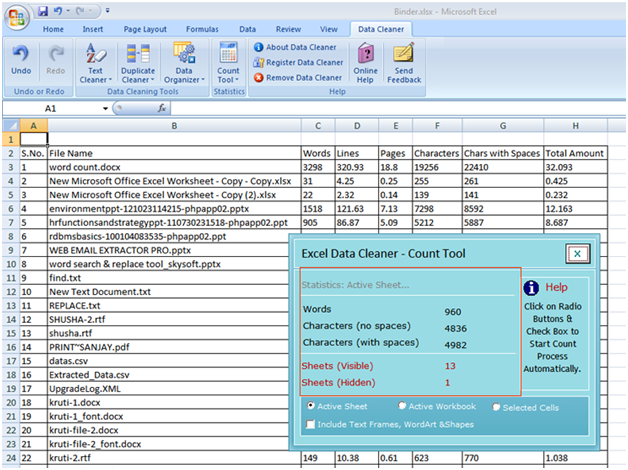
Task: Open Online Help book icon
Action: click(x=365, y=54)
